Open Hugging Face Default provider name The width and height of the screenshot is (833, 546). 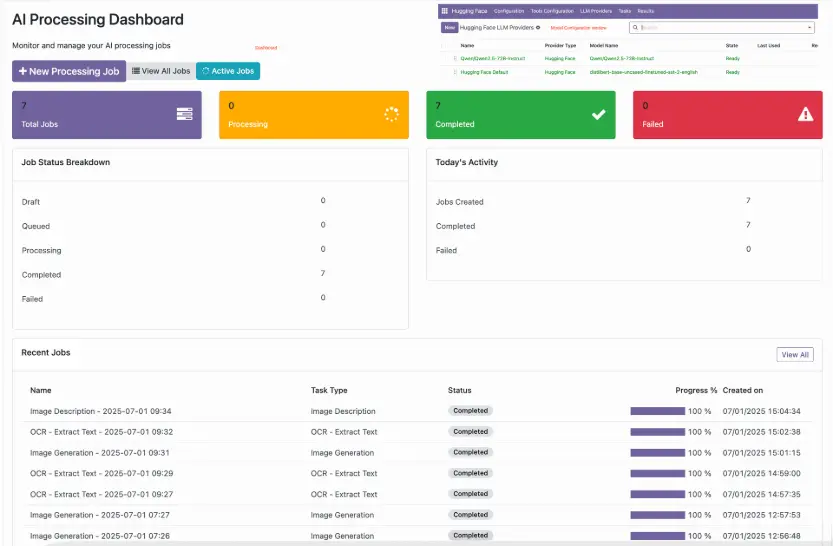[x=484, y=72]
